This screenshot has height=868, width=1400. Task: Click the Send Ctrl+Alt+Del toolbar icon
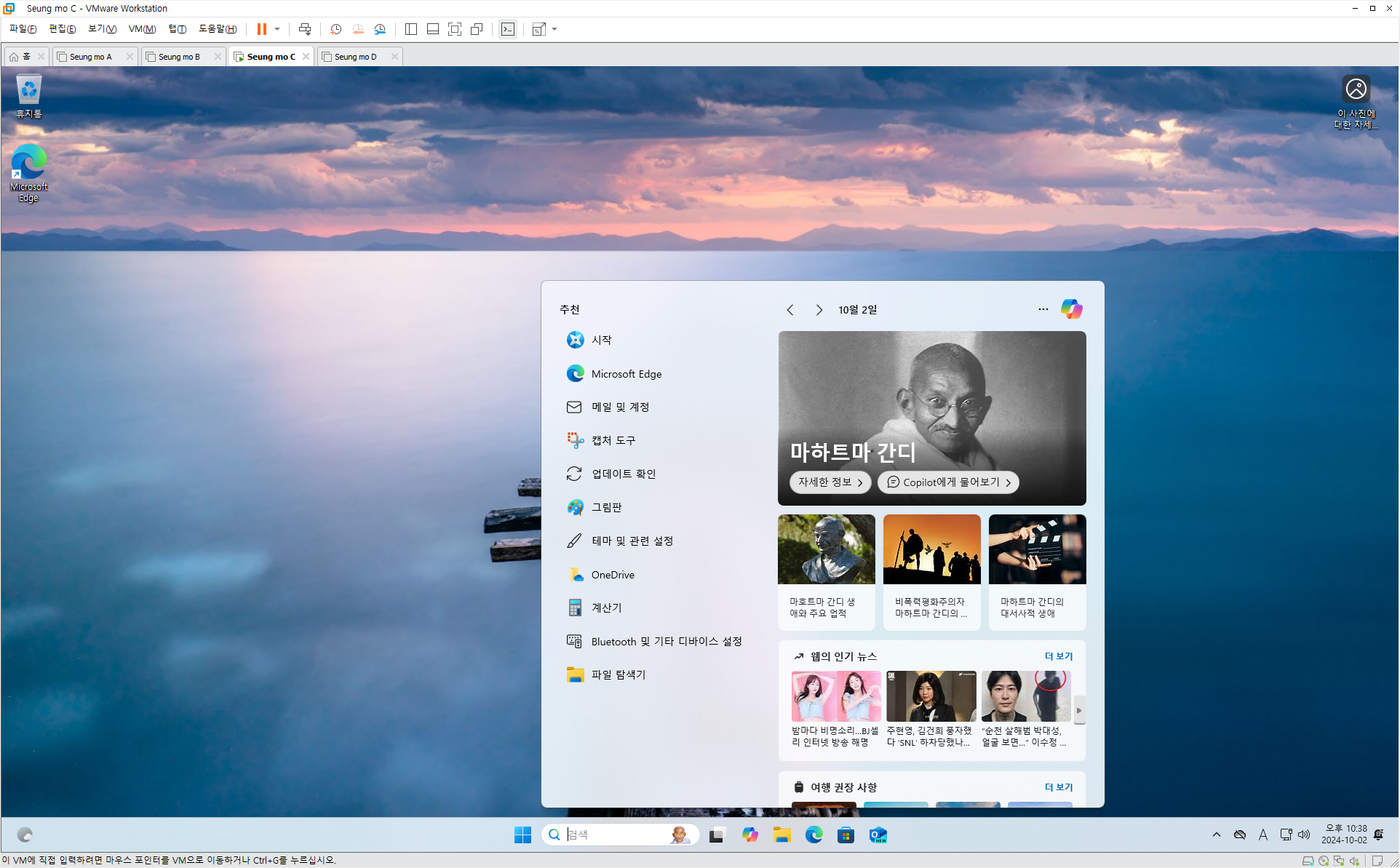point(305,29)
